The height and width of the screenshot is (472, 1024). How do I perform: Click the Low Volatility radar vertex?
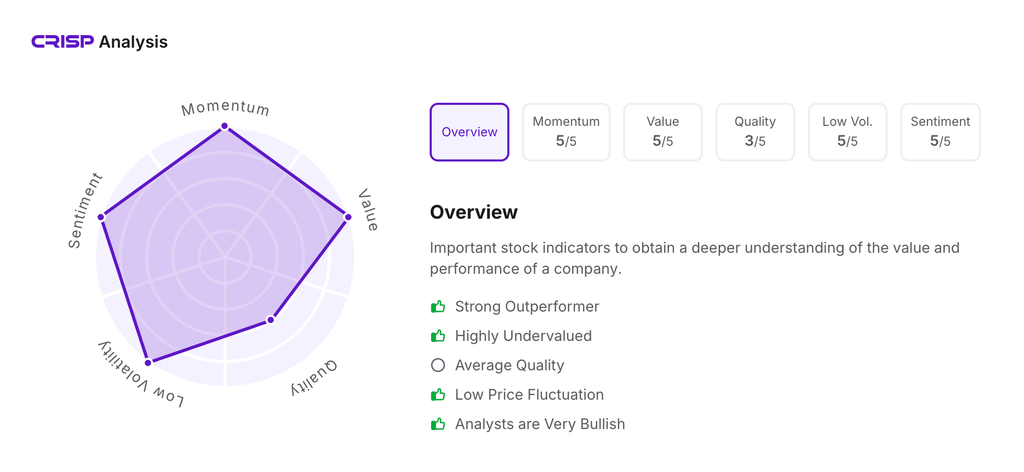tap(148, 362)
